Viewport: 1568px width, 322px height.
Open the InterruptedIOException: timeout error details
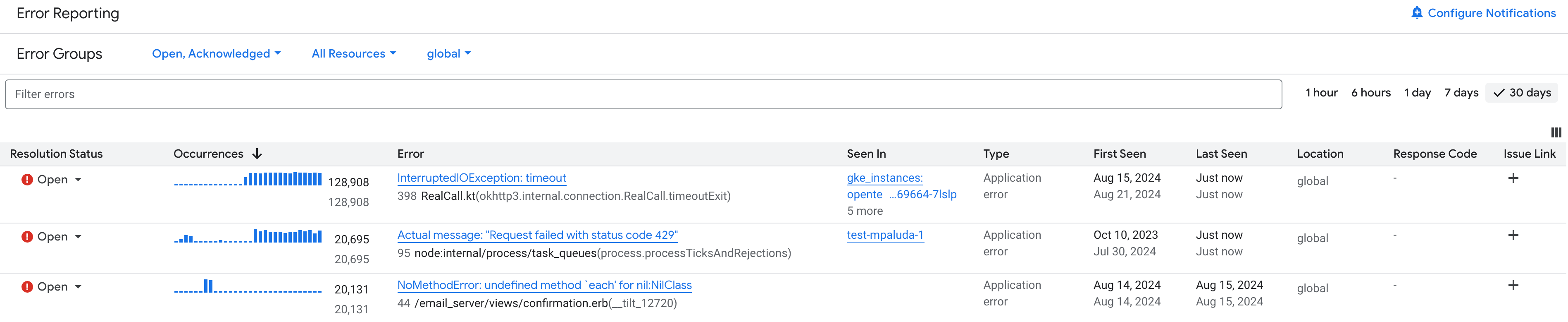[481, 178]
